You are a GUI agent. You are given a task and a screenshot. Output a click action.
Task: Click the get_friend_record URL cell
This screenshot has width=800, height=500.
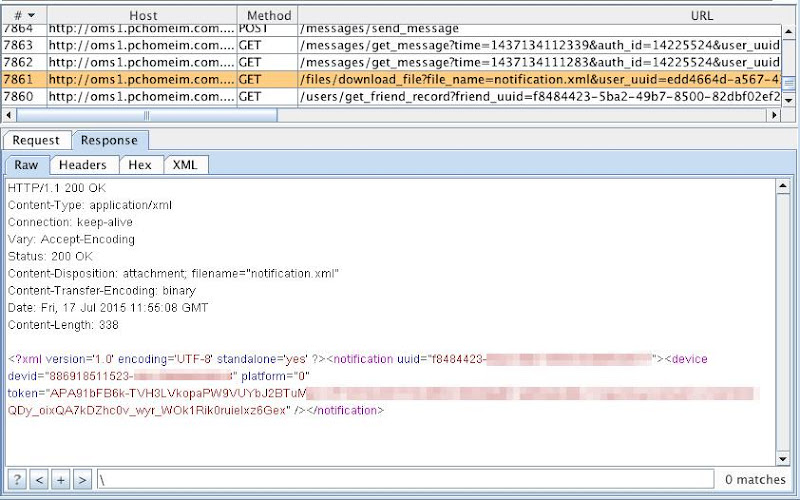[x=540, y=97]
